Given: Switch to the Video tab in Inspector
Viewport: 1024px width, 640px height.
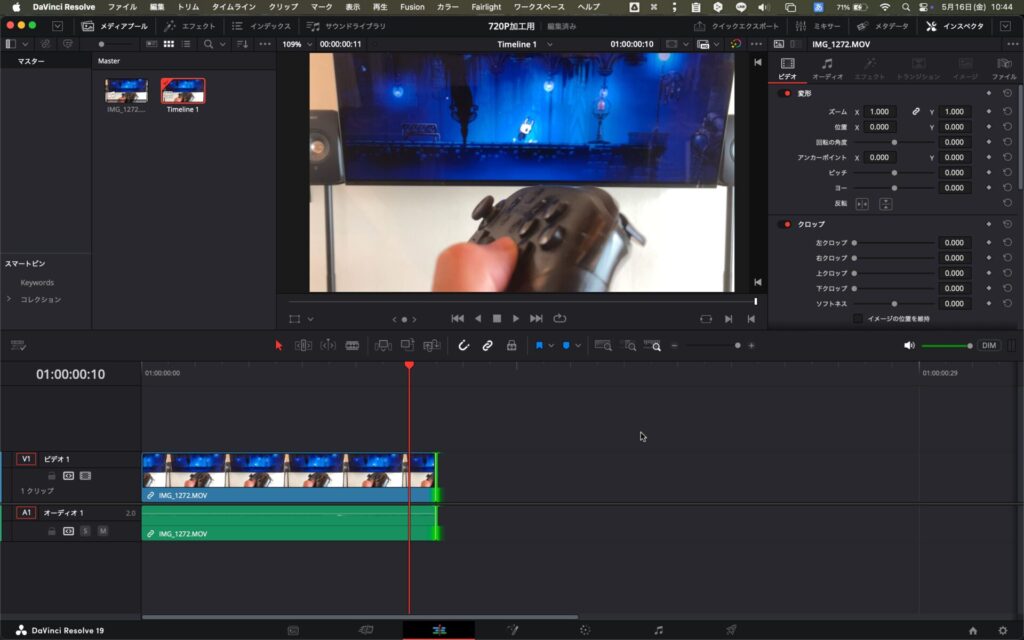Looking at the screenshot, I should pyautogui.click(x=788, y=69).
